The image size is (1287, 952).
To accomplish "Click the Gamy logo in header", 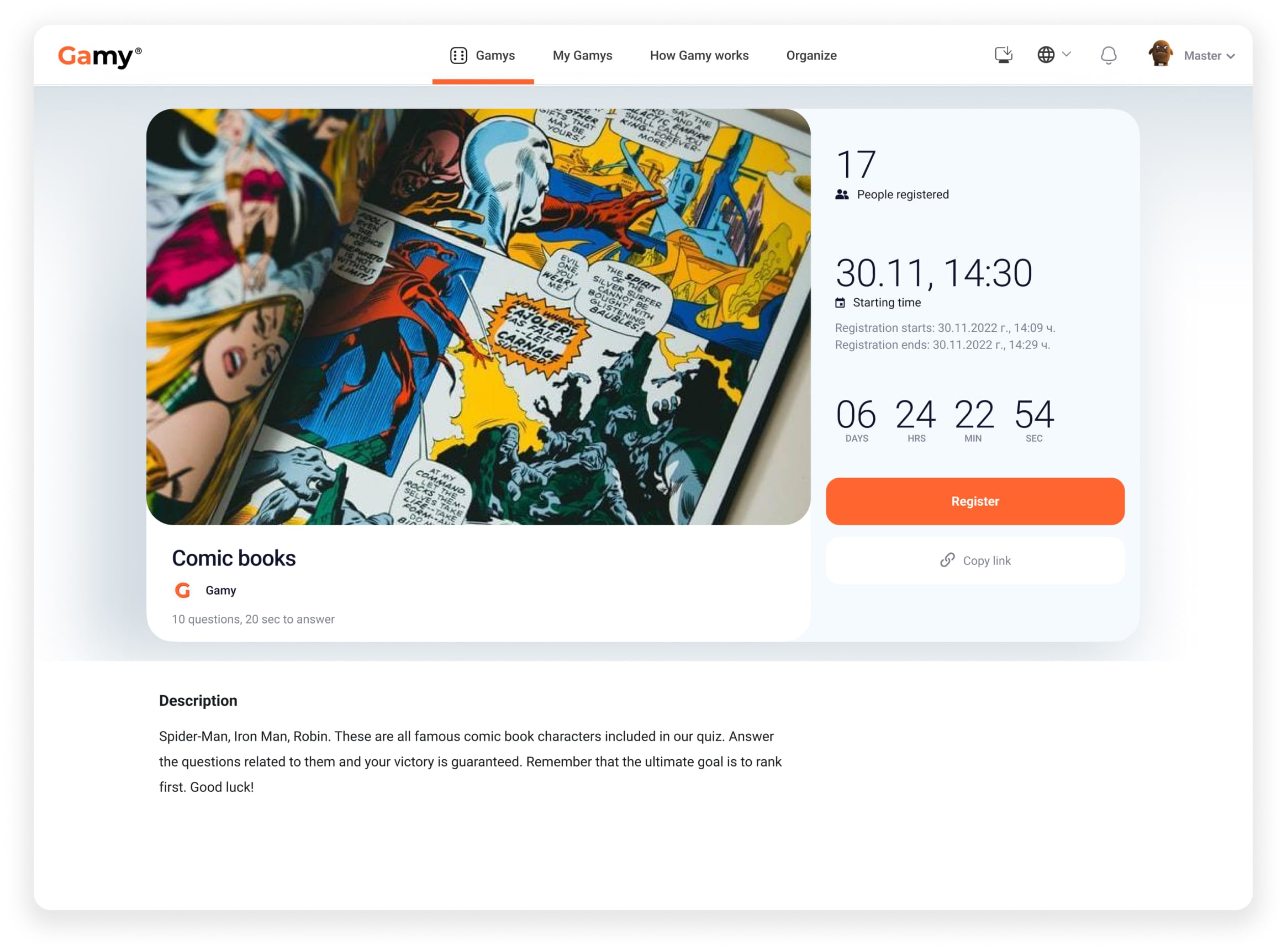I will [99, 56].
